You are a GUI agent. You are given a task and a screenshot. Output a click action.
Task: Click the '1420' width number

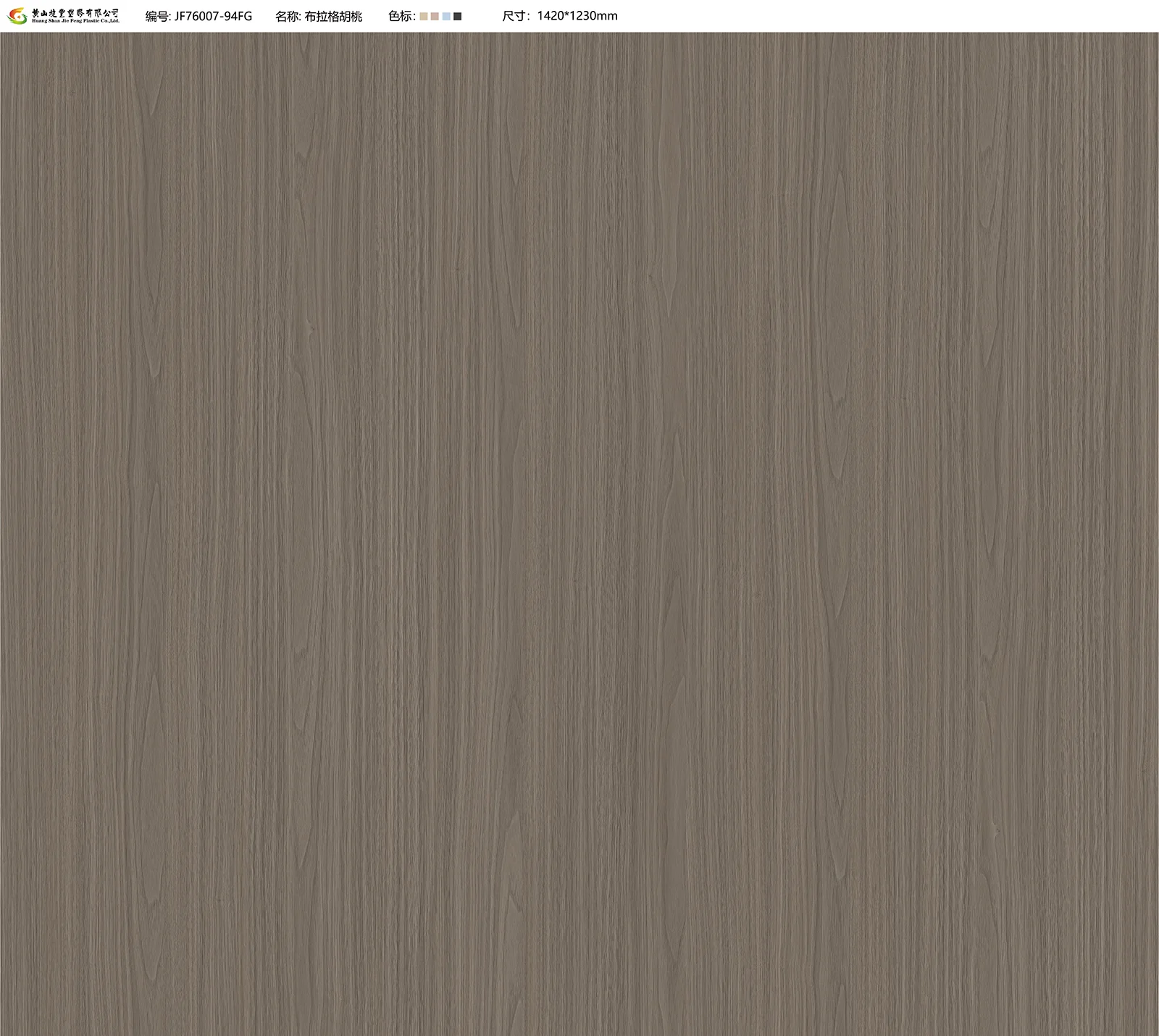pos(551,16)
